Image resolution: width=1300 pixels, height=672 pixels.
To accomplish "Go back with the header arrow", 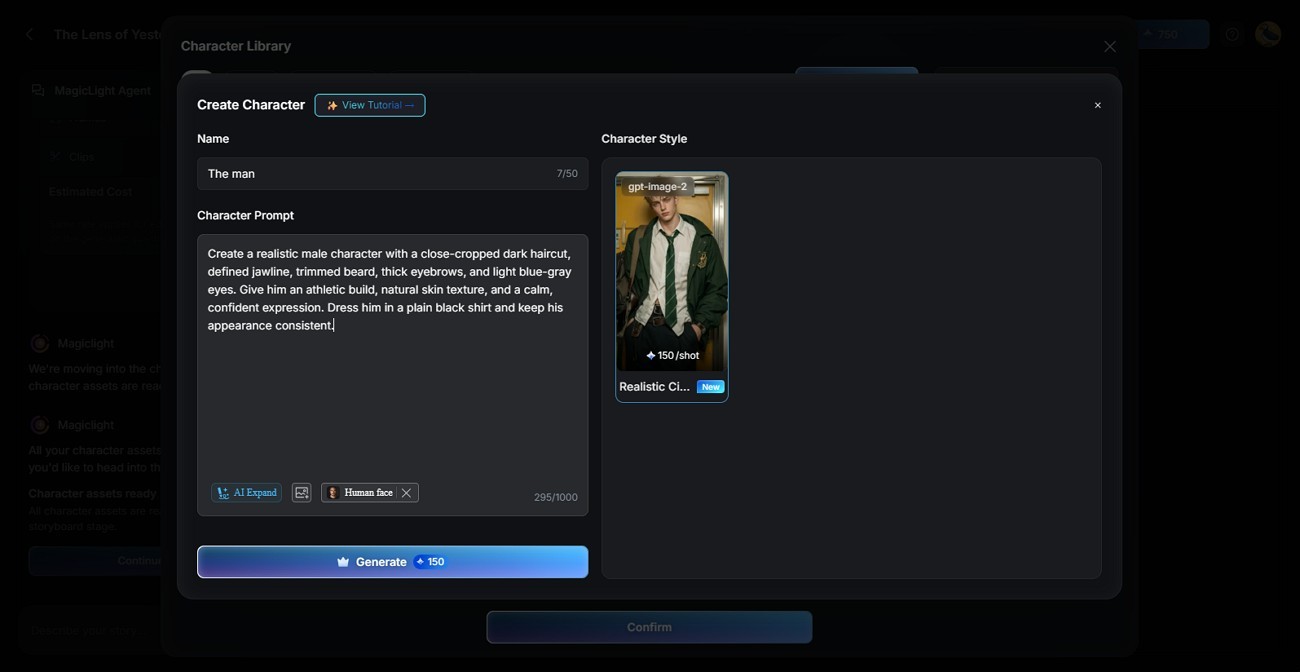I will tap(29, 34).
